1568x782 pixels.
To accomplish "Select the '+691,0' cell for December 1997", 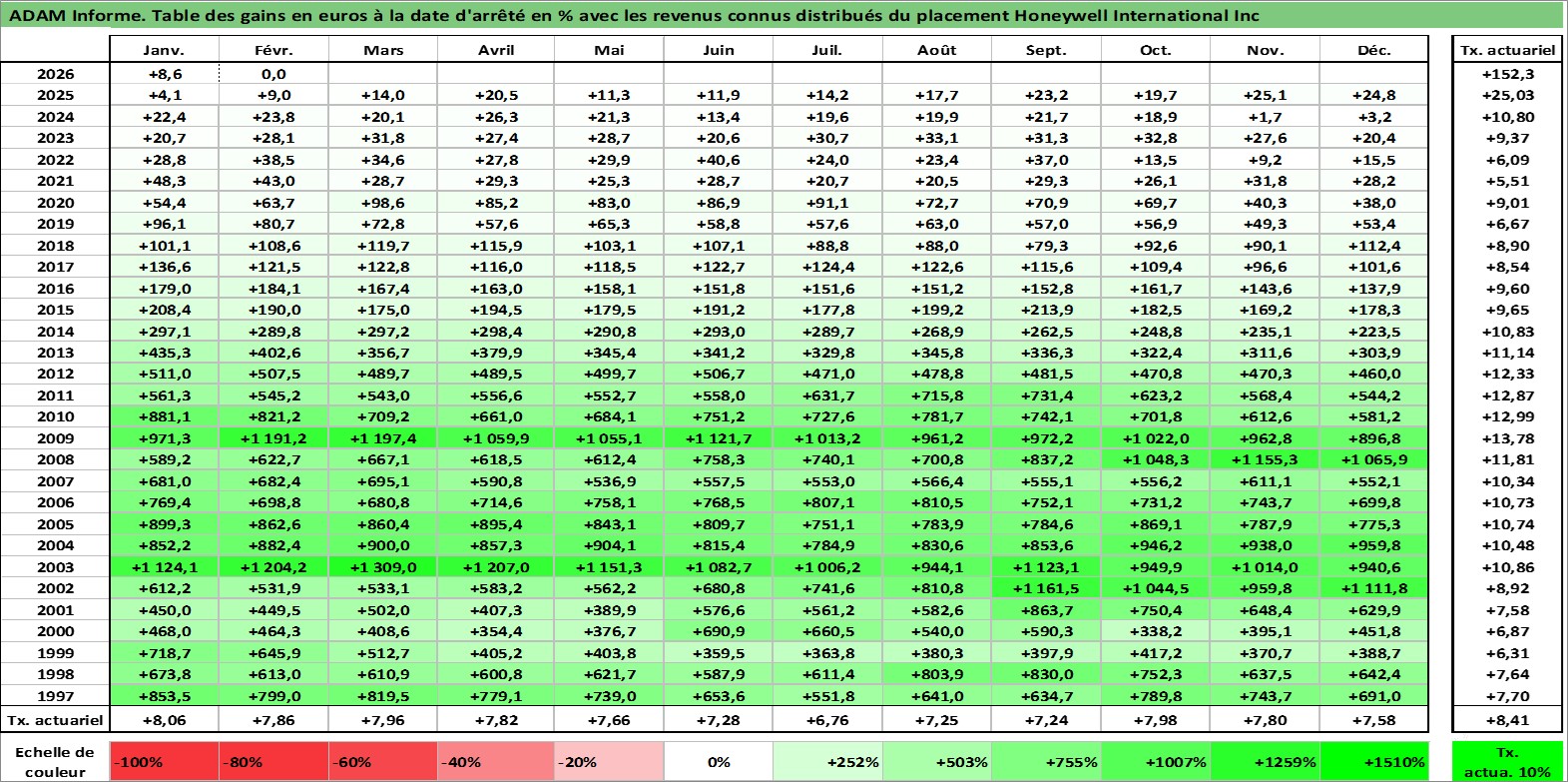I will (x=1373, y=696).
